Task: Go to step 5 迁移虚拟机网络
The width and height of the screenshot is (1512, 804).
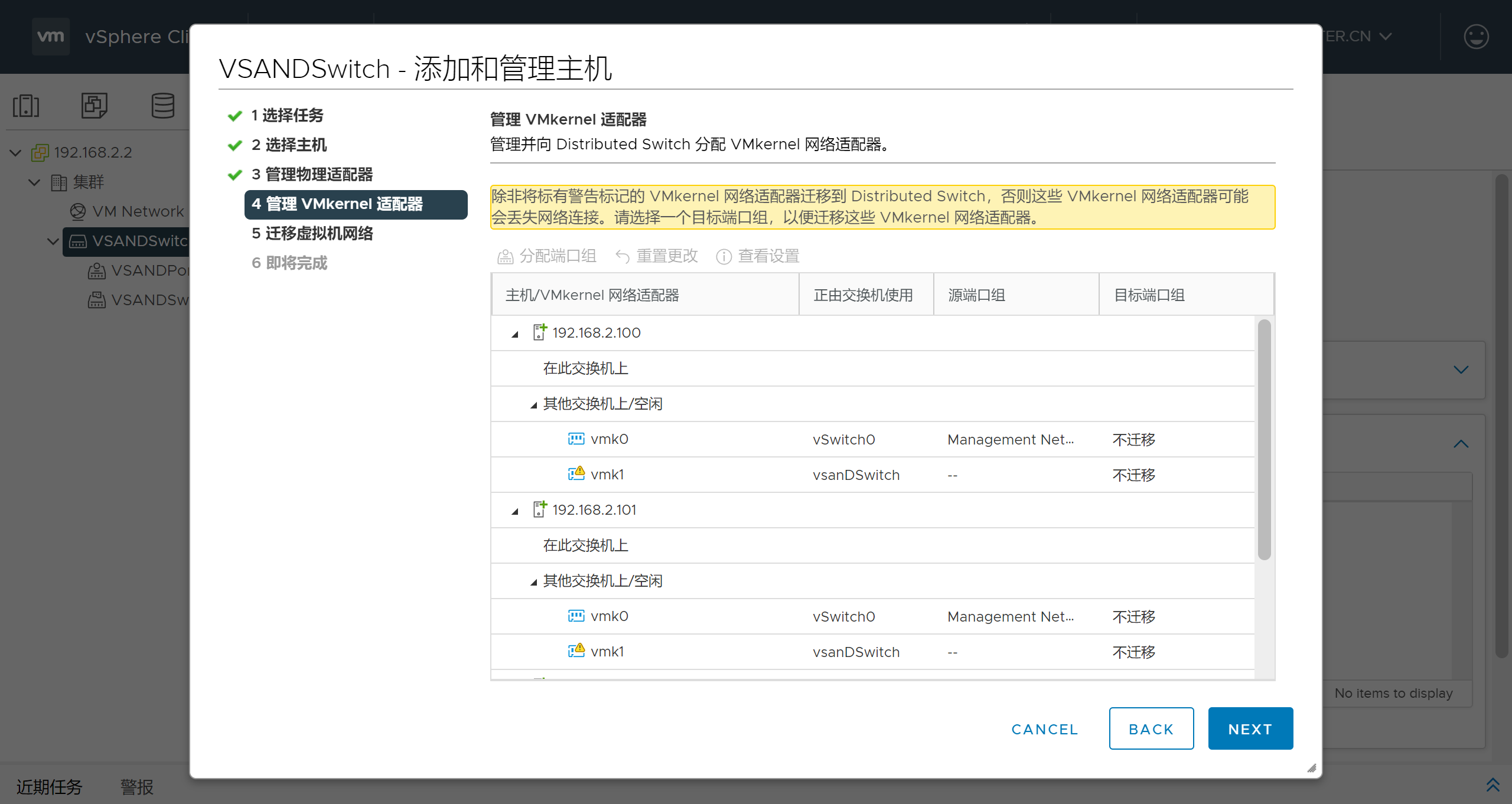Action: (x=312, y=234)
